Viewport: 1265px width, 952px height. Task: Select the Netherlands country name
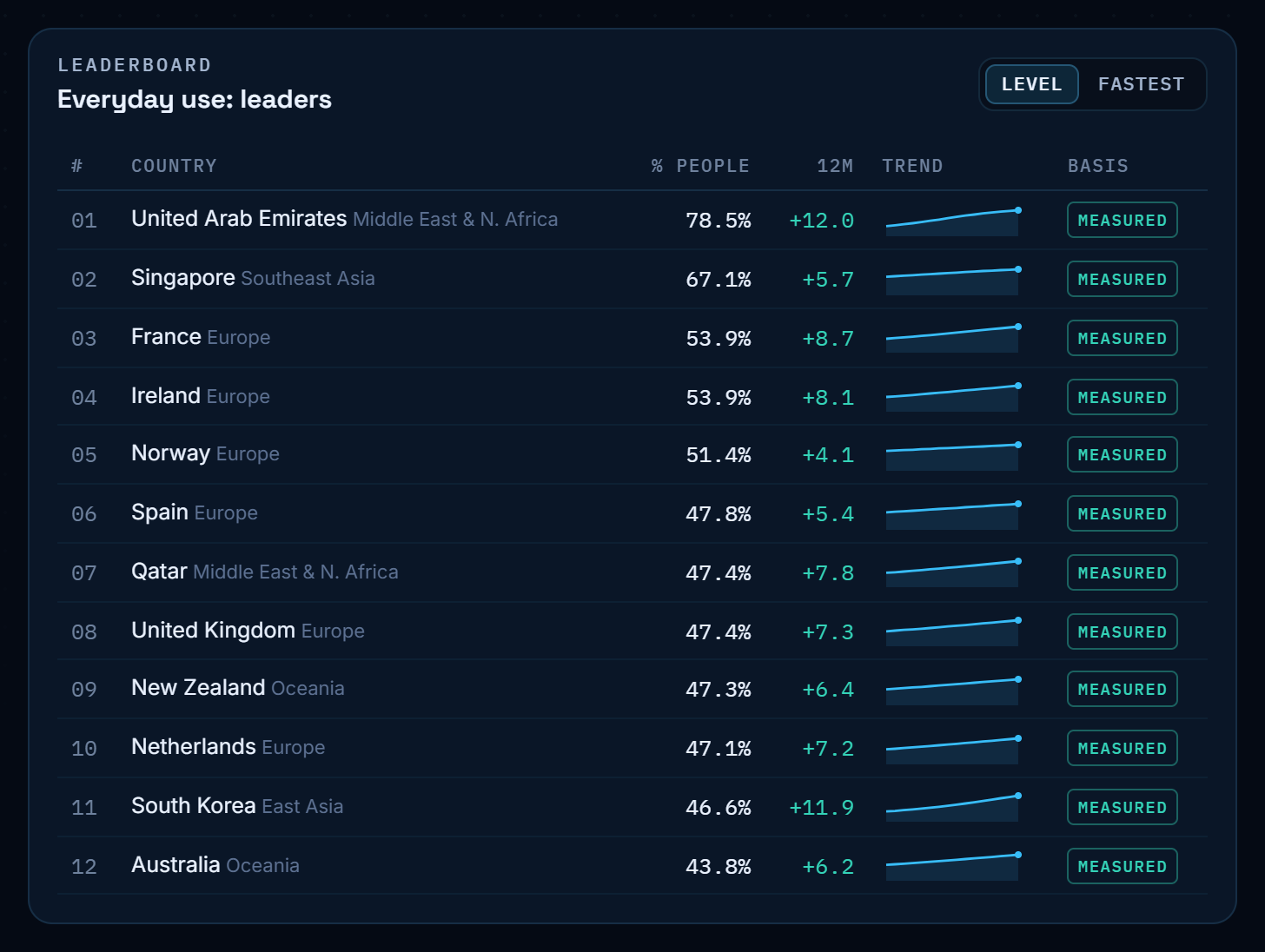tap(194, 747)
